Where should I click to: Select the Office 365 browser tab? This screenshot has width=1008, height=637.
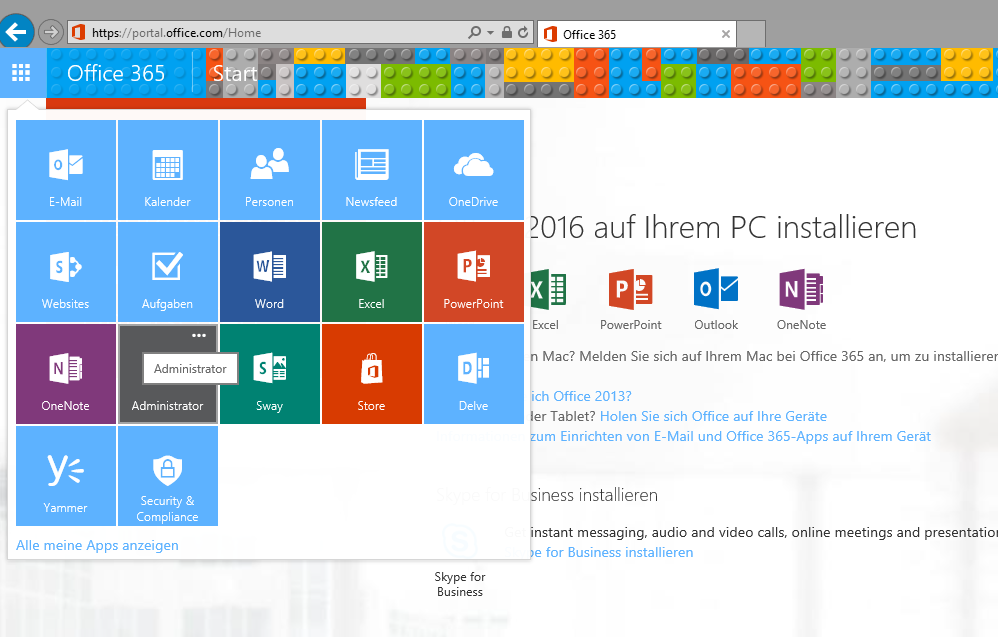(x=636, y=34)
